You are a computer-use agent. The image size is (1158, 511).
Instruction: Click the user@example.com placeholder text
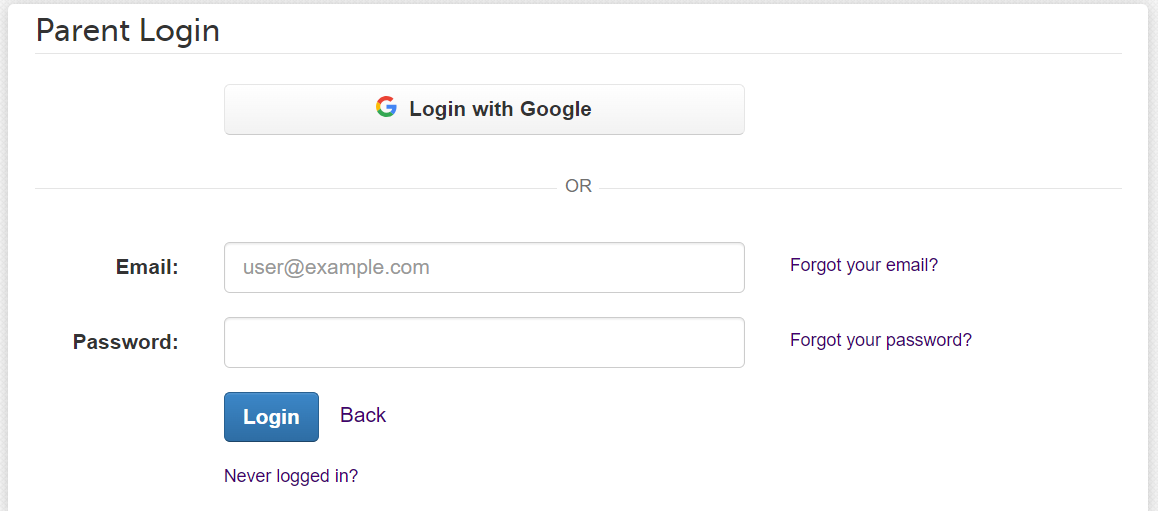(x=336, y=267)
